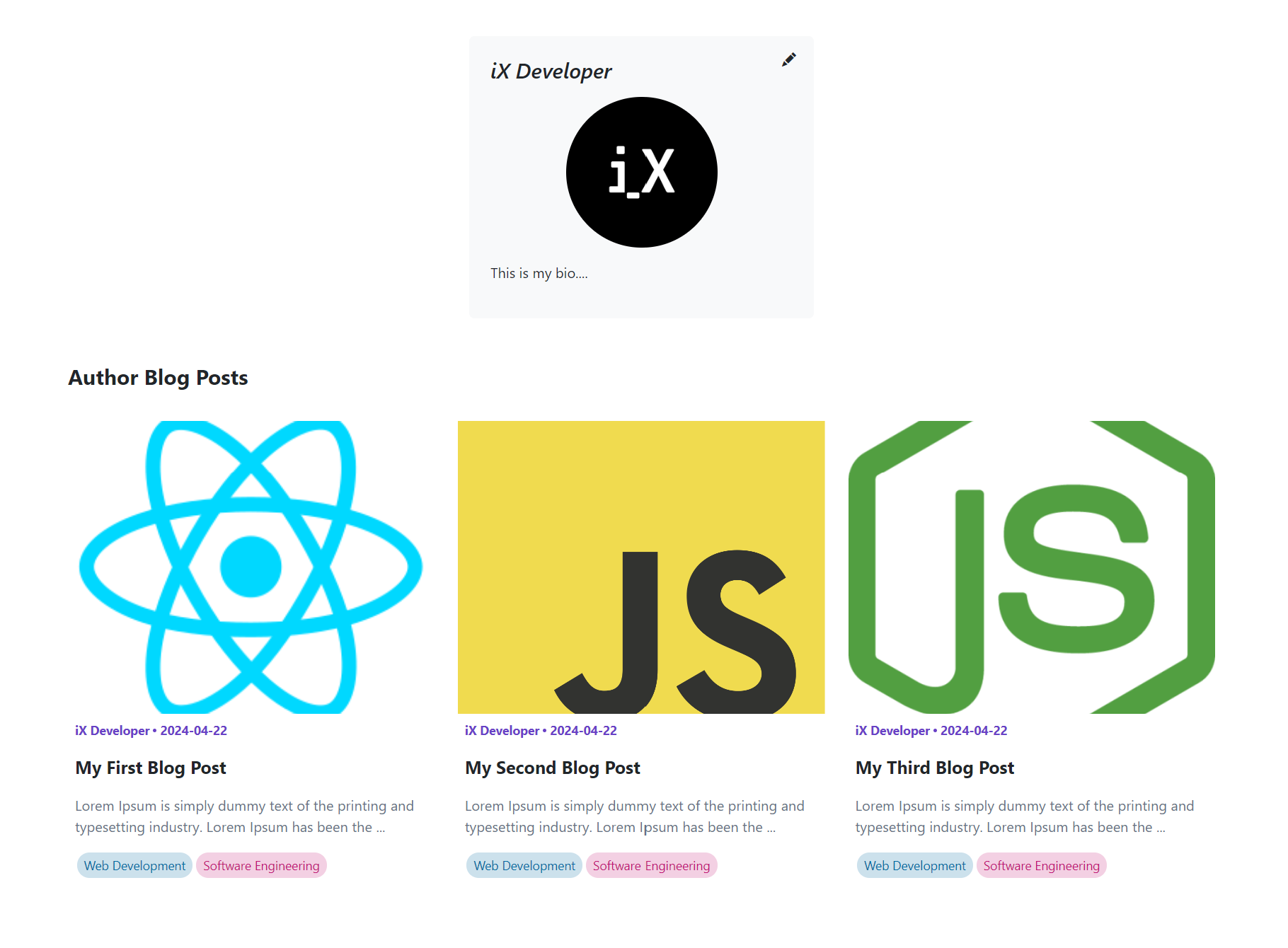Click the iX circular avatar image
1288x948 pixels.
pos(642,173)
